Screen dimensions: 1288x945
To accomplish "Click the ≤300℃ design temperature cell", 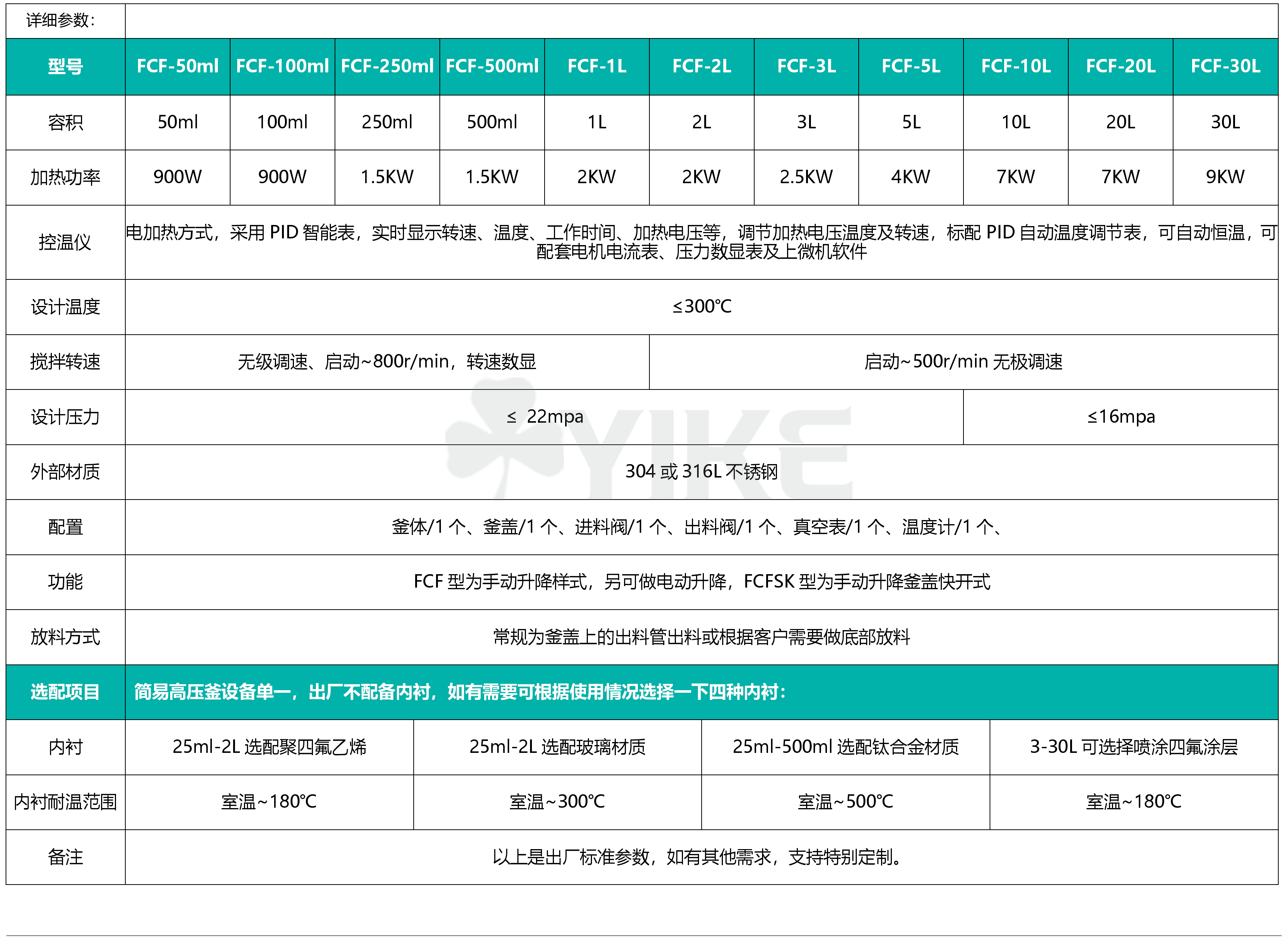I will (701, 307).
